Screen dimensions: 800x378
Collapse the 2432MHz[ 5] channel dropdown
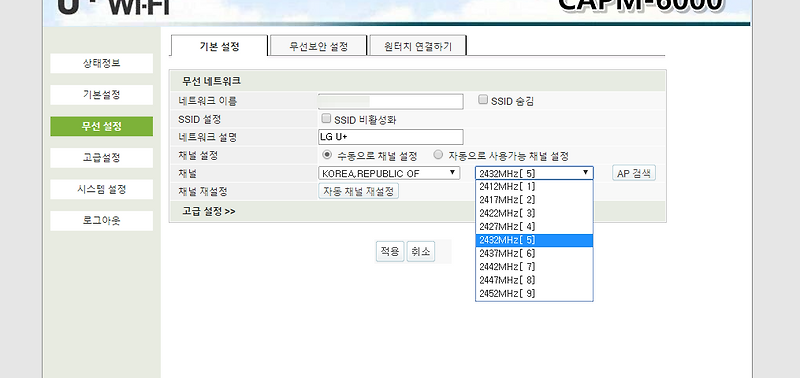[x=534, y=173]
